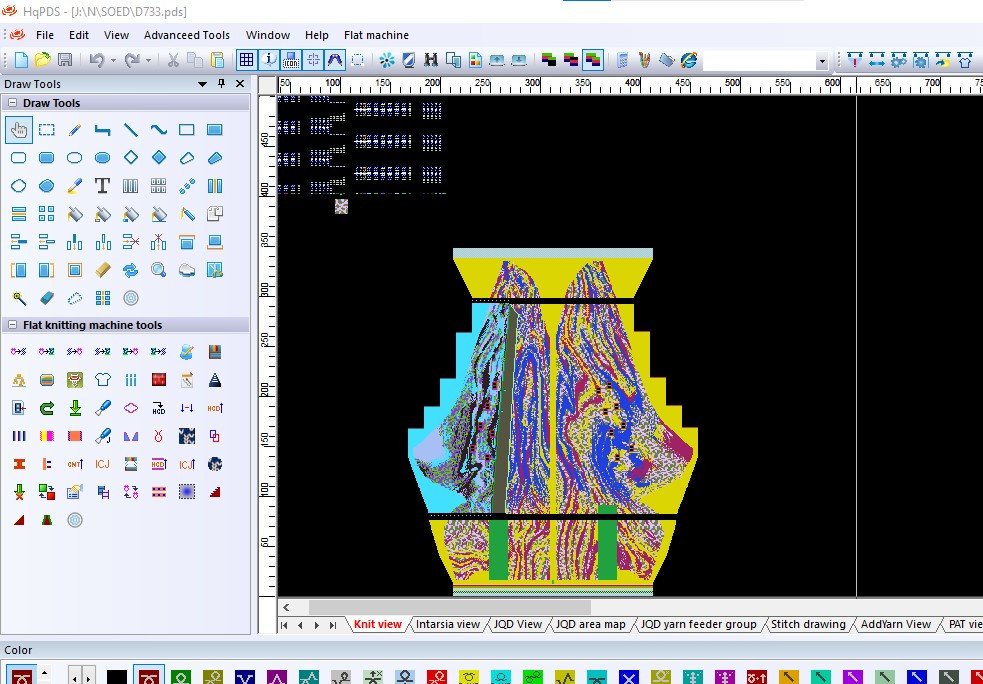Select the garment shirt icon in knitting tools
Image resolution: width=983 pixels, height=684 pixels.
point(102,379)
